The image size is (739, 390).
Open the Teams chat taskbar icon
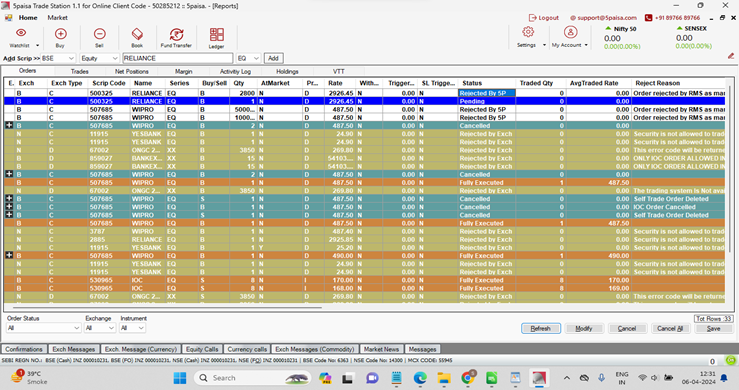pyautogui.click(x=372, y=378)
